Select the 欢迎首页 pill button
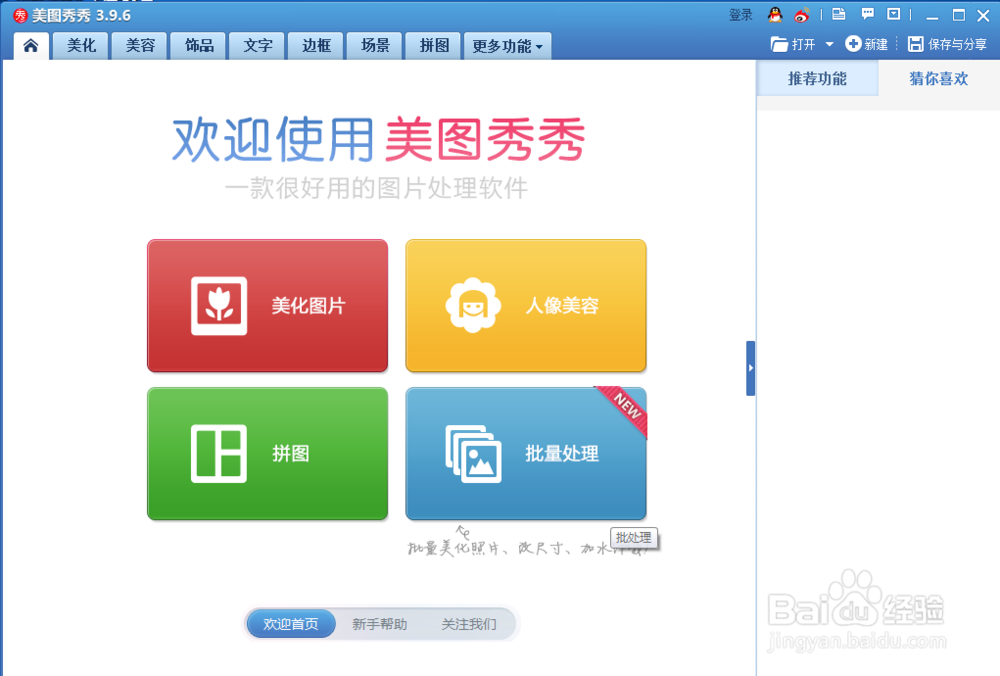The width and height of the screenshot is (1000, 676). tap(291, 624)
